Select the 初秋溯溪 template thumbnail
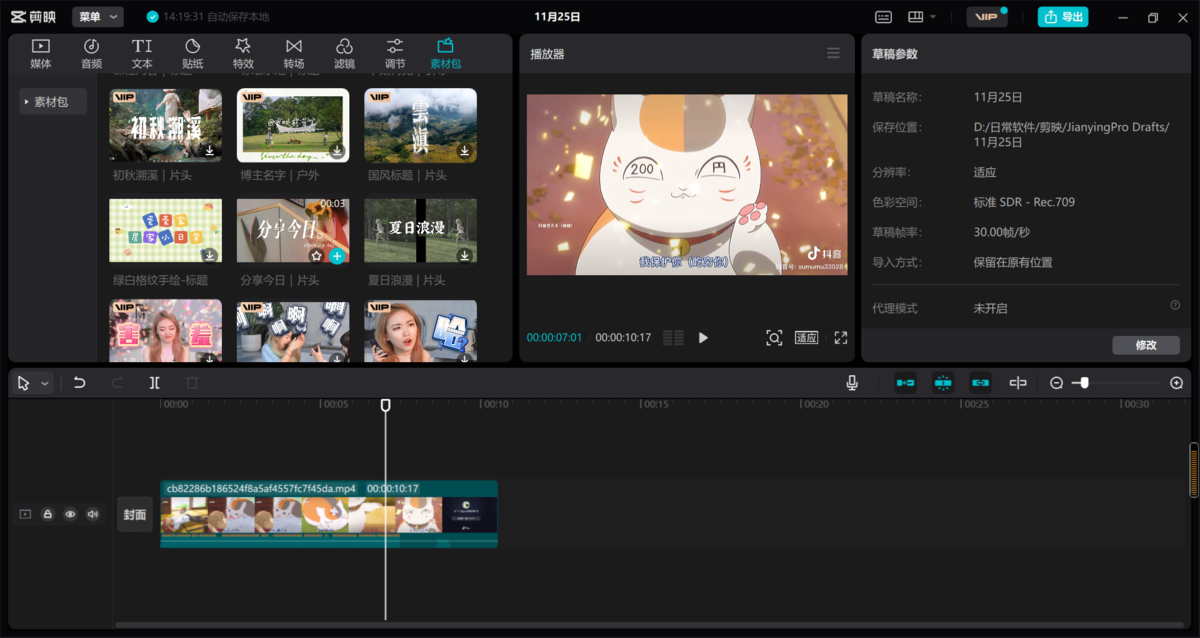The width and height of the screenshot is (1200, 638). [x=165, y=125]
